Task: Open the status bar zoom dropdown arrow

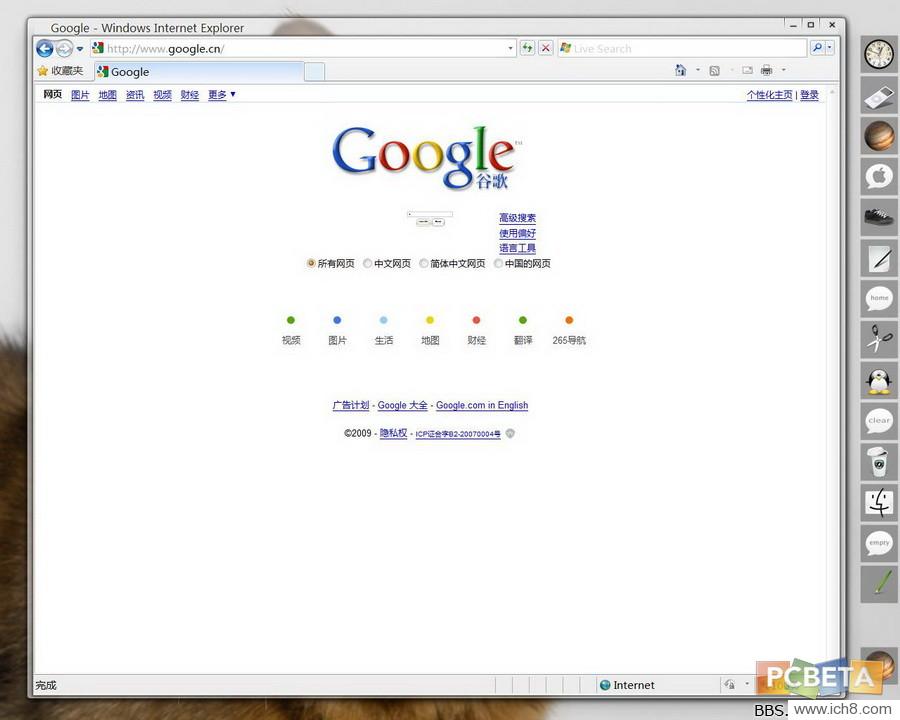Action: (x=747, y=684)
